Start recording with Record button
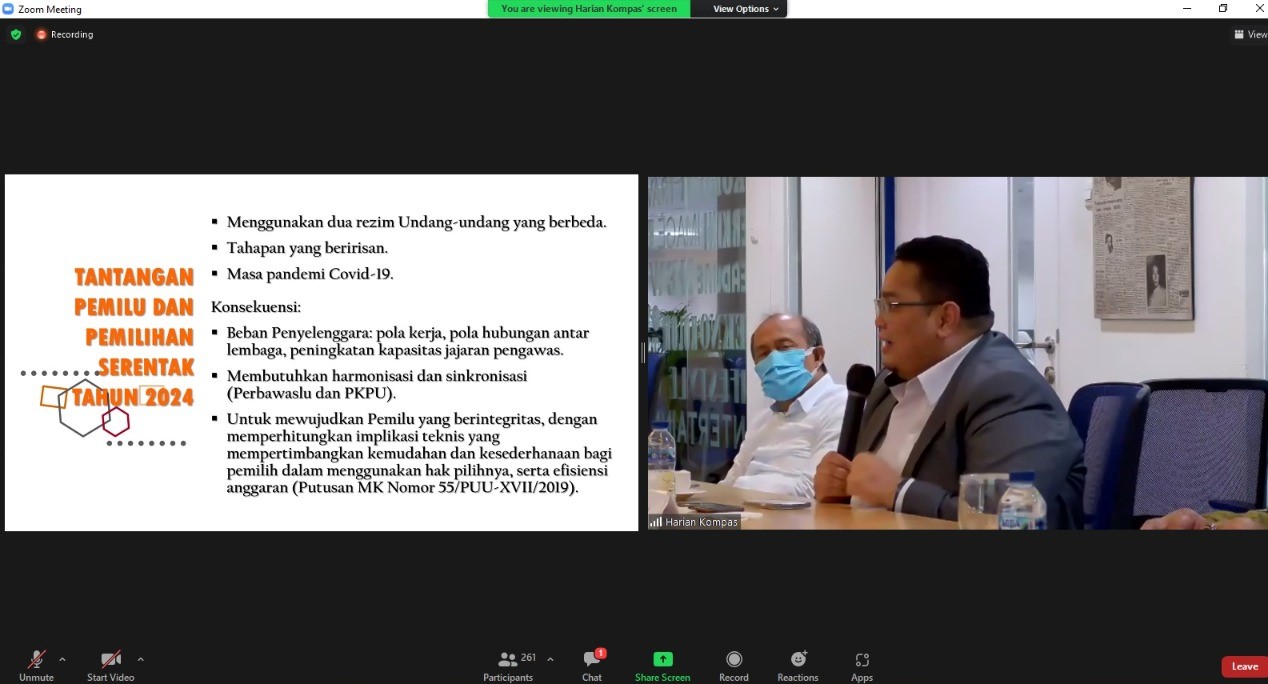This screenshot has height=684, width=1268. pos(733,660)
